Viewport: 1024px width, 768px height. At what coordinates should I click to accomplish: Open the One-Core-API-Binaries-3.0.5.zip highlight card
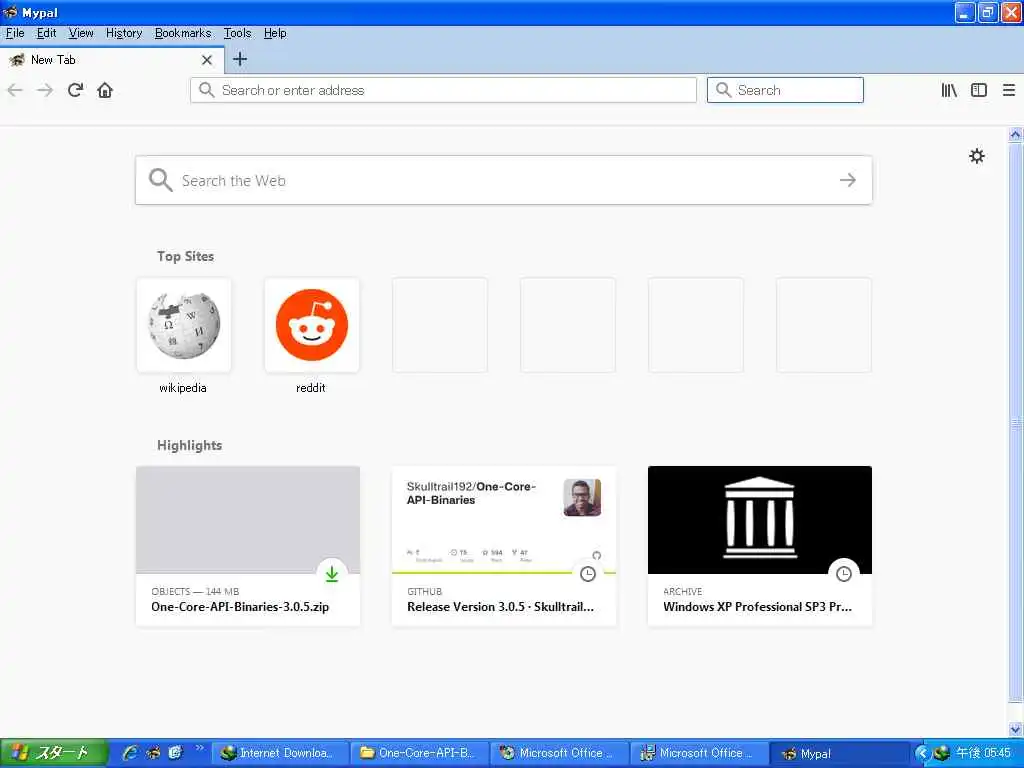(248, 546)
